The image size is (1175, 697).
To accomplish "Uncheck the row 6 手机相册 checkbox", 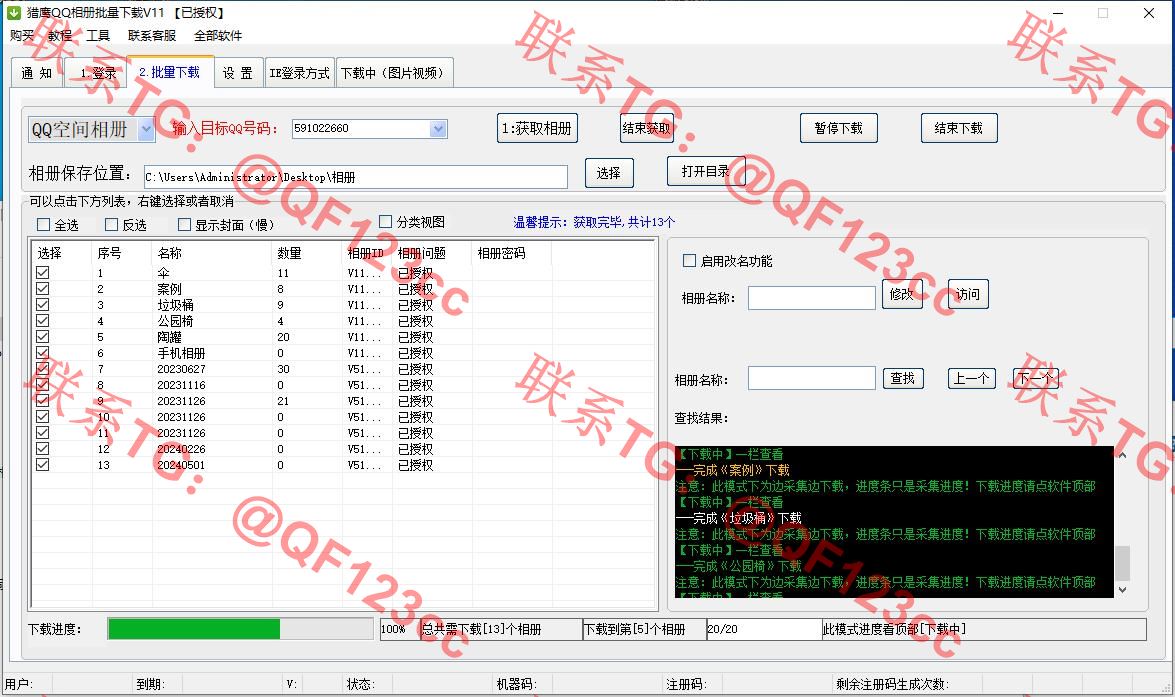I will tap(43, 352).
